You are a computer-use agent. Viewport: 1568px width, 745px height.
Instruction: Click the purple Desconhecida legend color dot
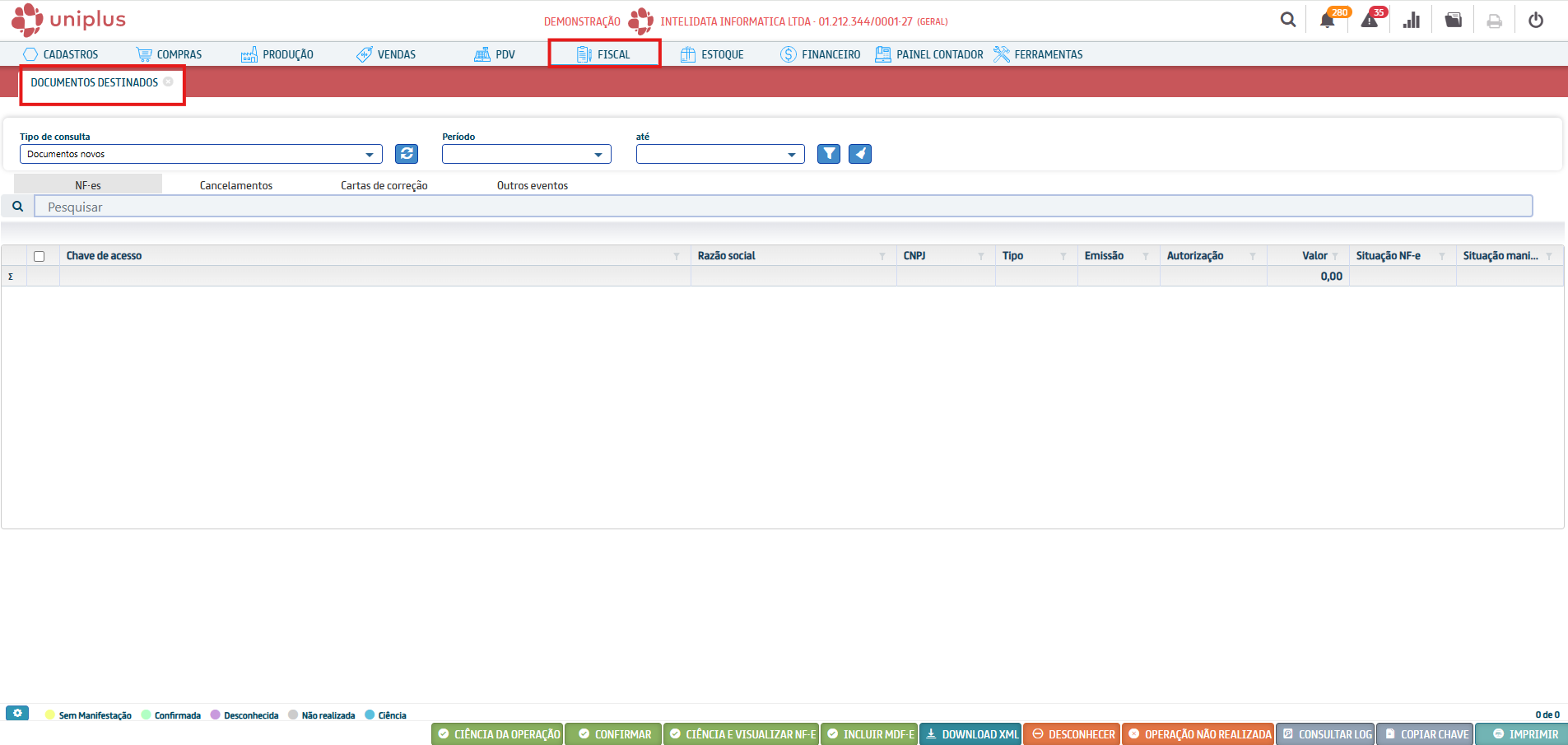tap(216, 715)
